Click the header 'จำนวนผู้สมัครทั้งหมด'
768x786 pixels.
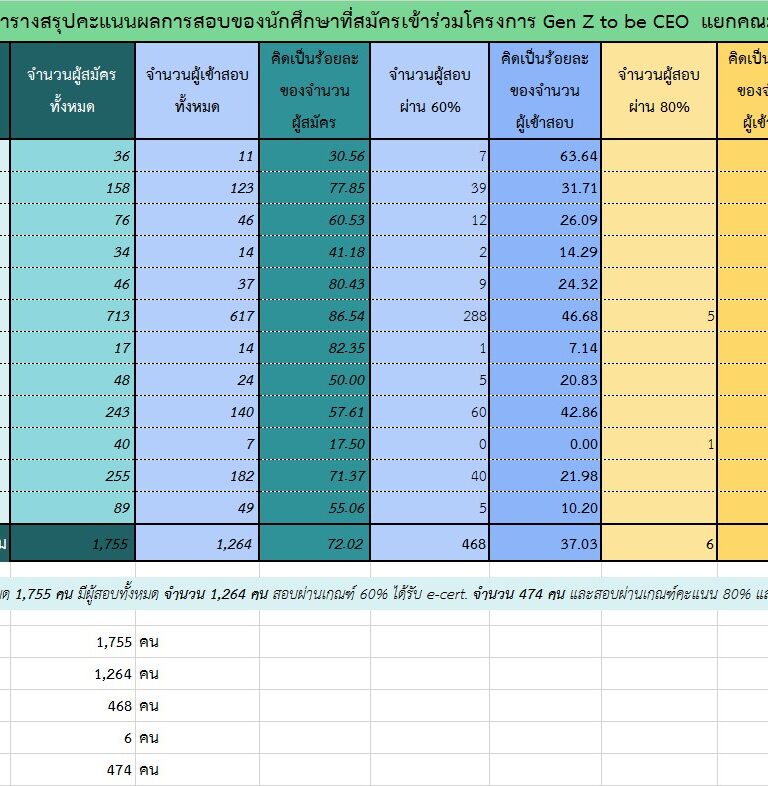pos(72,91)
